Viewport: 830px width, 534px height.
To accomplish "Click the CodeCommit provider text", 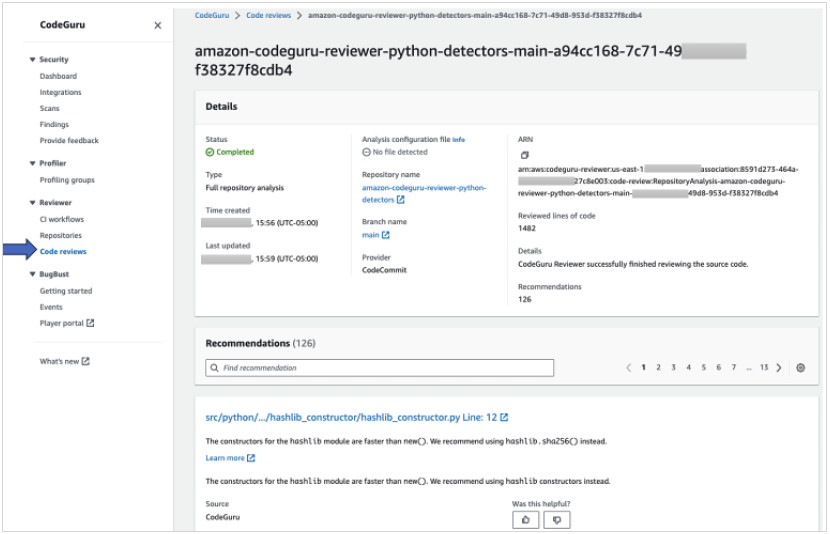I will click(384, 270).
